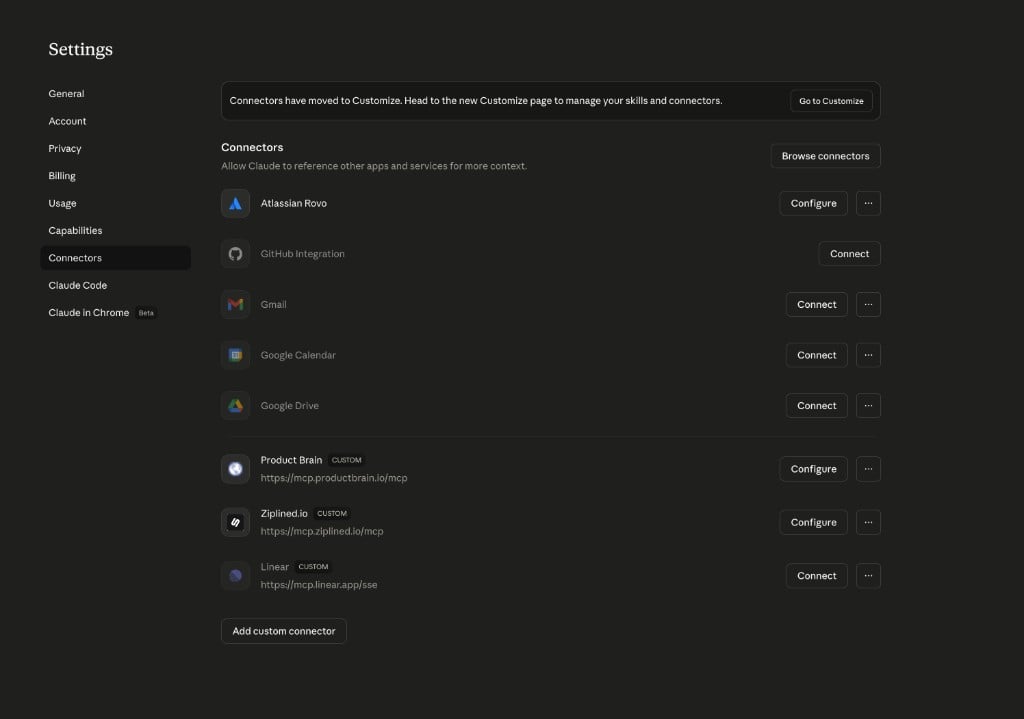Connect Google Drive
1024x719 pixels.
(816, 406)
